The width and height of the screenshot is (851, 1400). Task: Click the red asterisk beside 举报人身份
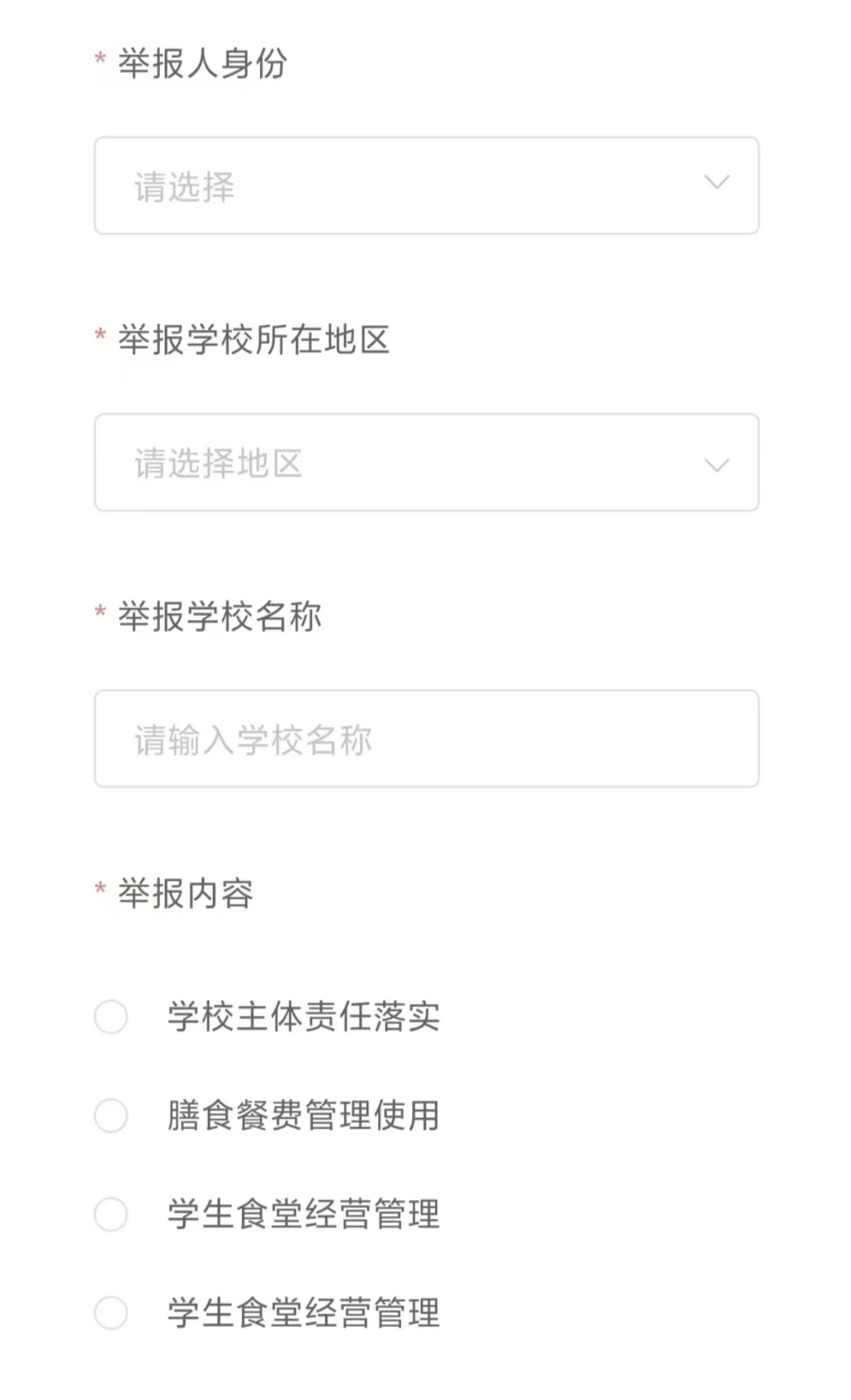[x=100, y=59]
